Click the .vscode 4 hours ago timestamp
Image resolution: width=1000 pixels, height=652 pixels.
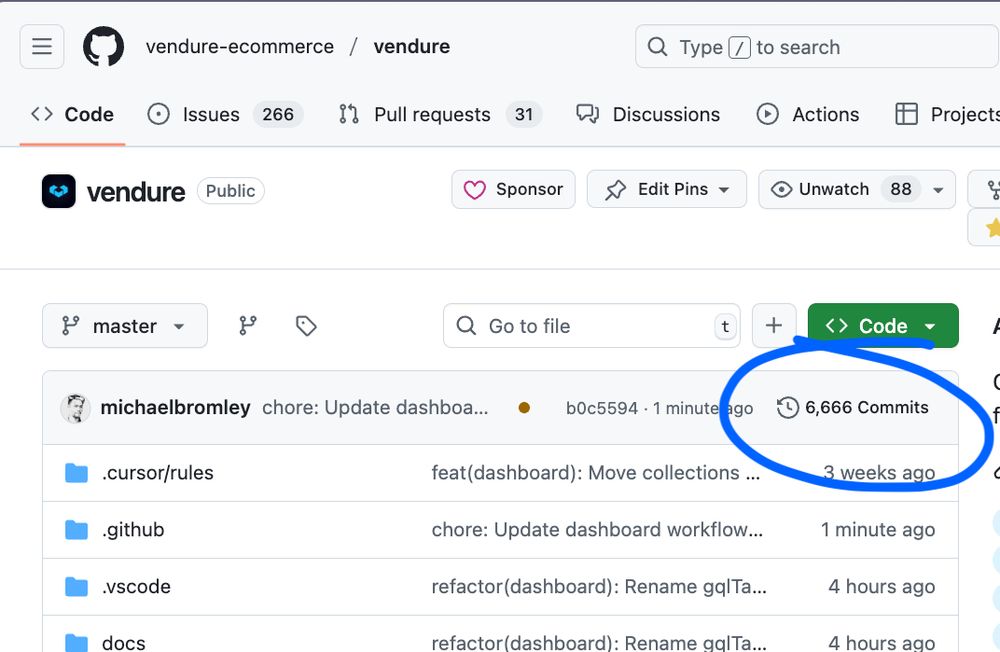click(881, 586)
